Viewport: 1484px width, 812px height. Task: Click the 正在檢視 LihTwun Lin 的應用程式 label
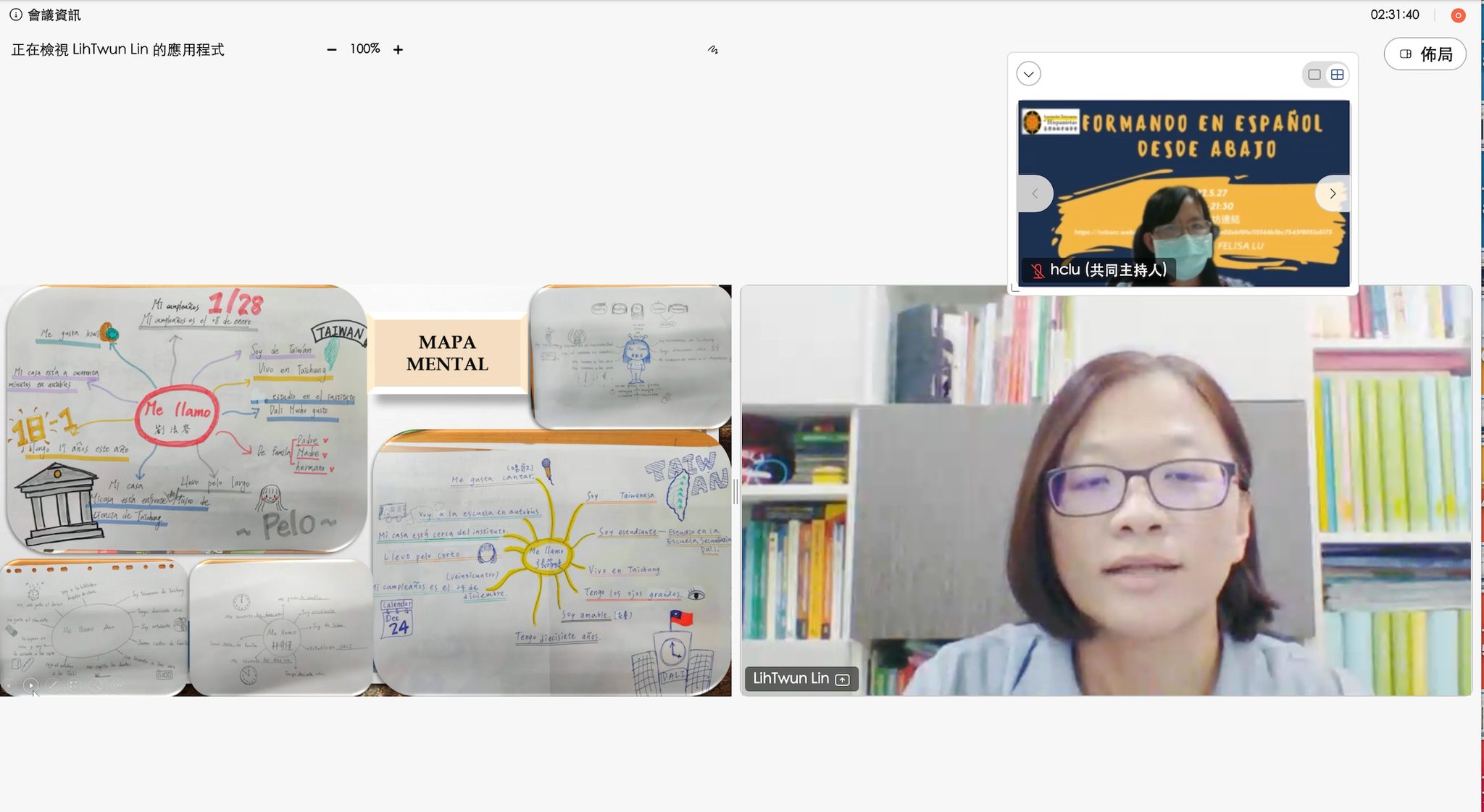pos(117,49)
